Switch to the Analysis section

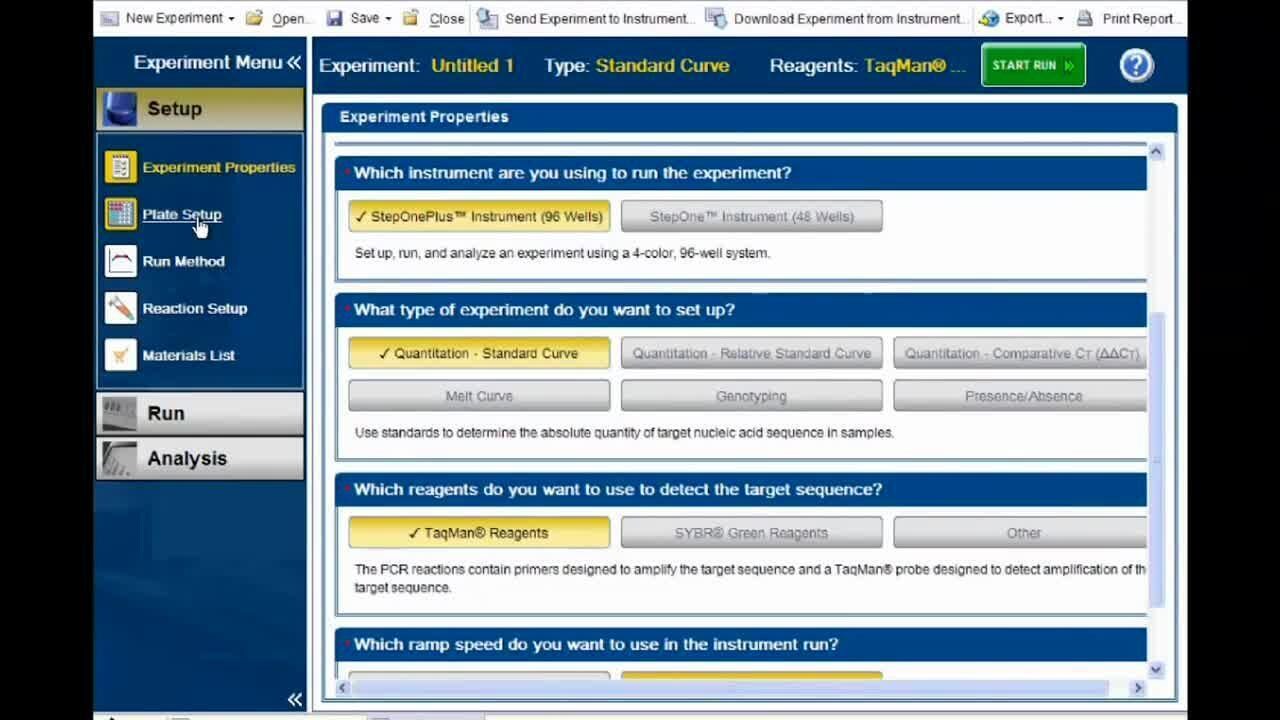[200, 458]
